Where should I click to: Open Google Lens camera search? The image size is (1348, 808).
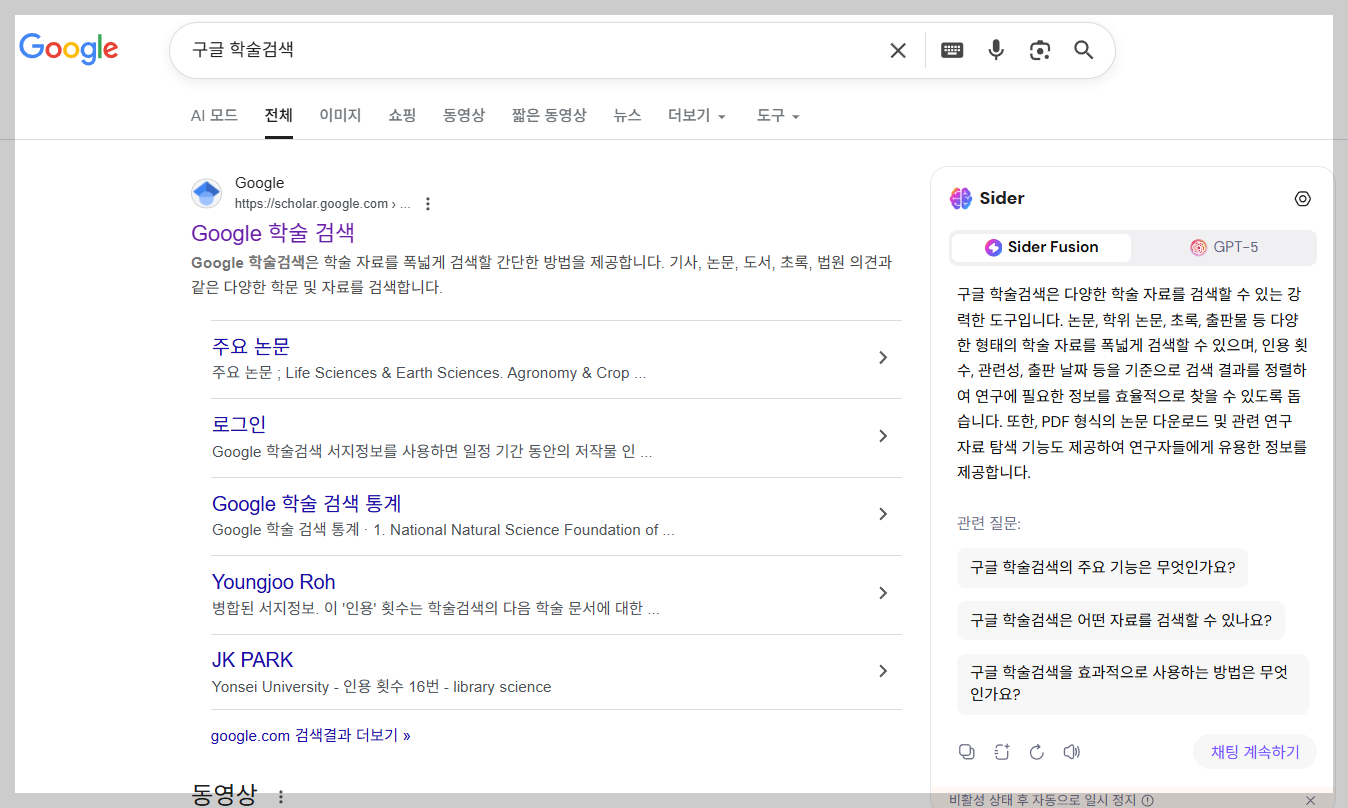pyautogui.click(x=1039, y=49)
